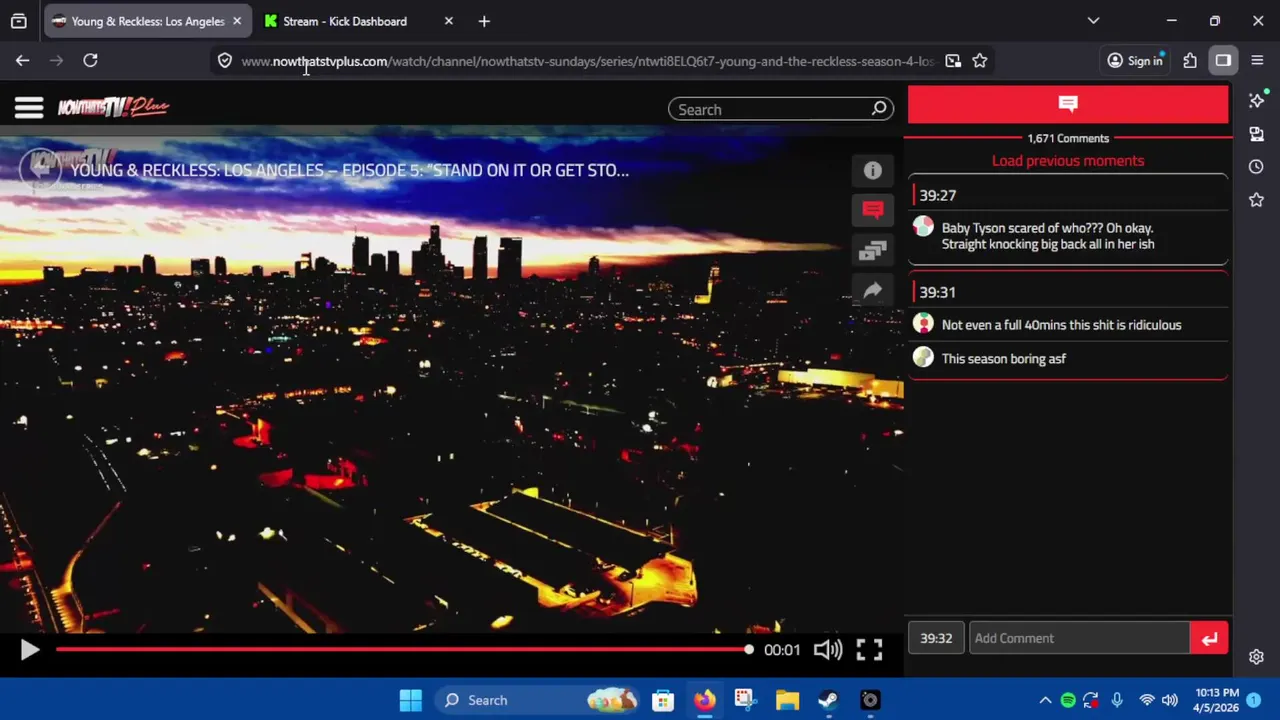Open Microsoft Store from taskbar
Viewport: 1280px width, 720px height.
663,700
